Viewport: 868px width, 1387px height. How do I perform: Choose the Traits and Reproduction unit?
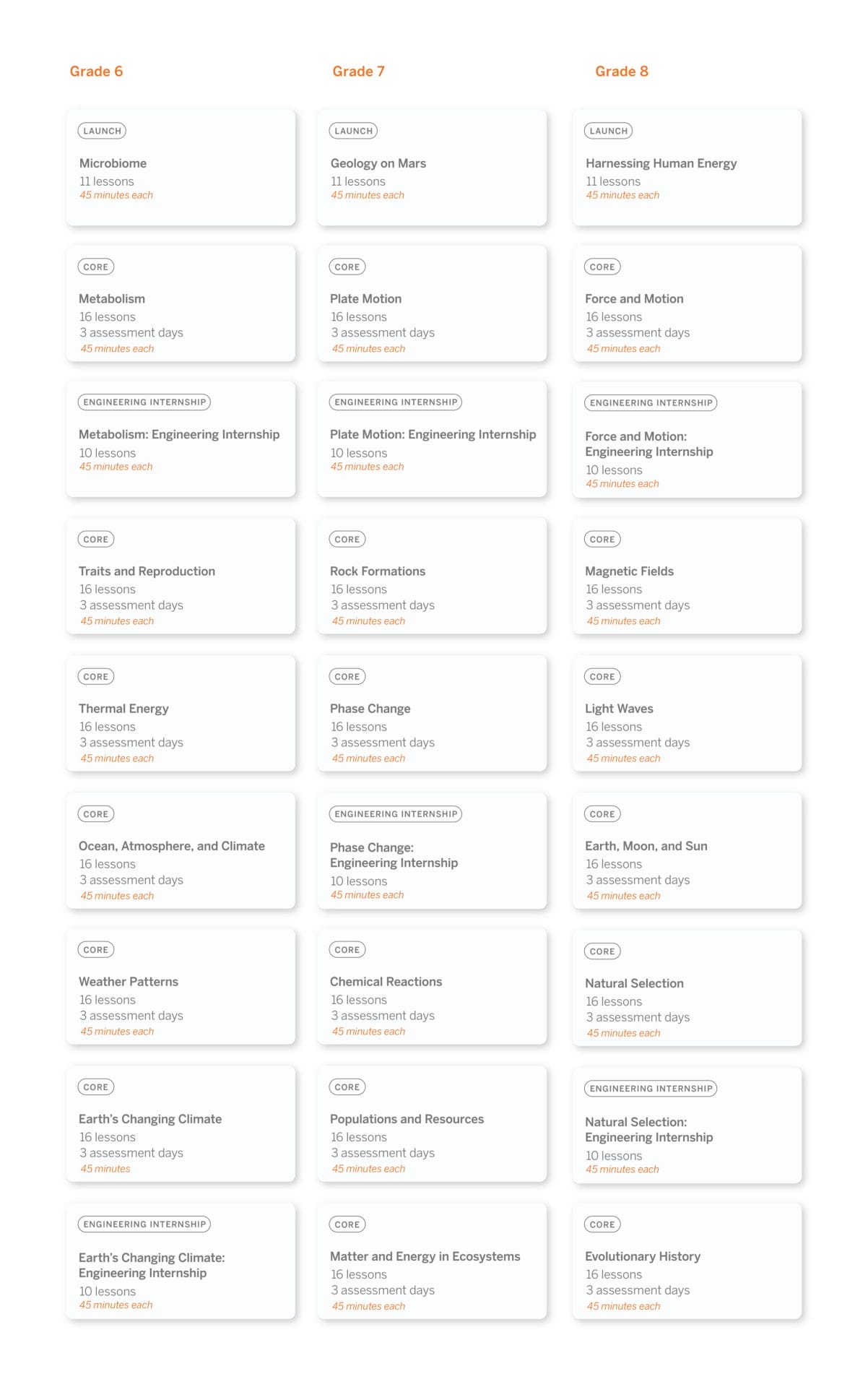[x=181, y=576]
